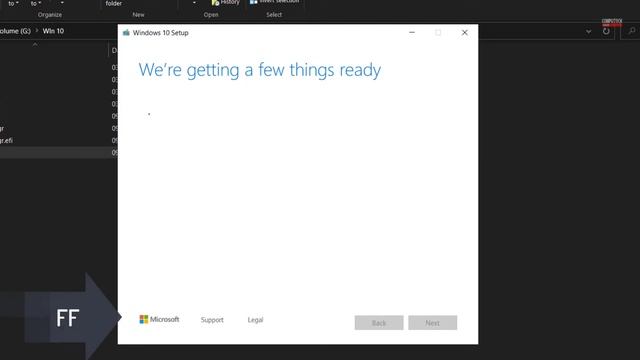
Task: Click the Microsoft logo in Setup footer
Action: [x=159, y=319]
